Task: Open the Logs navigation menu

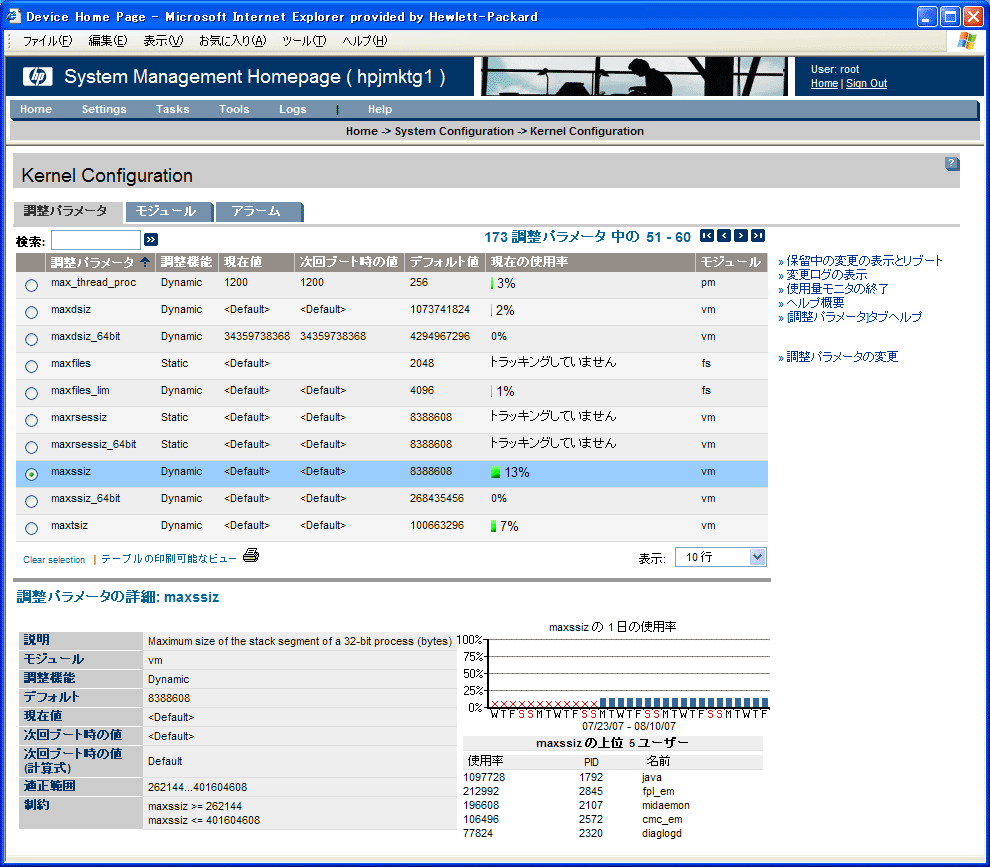Action: pos(293,109)
